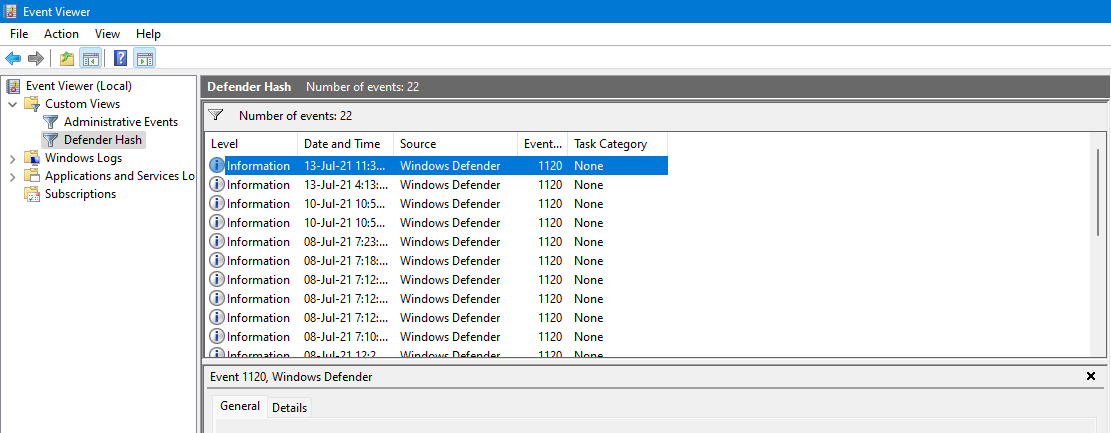Sort events by Date and Time column
Screen dimensions: 1111x433
(x=342, y=144)
